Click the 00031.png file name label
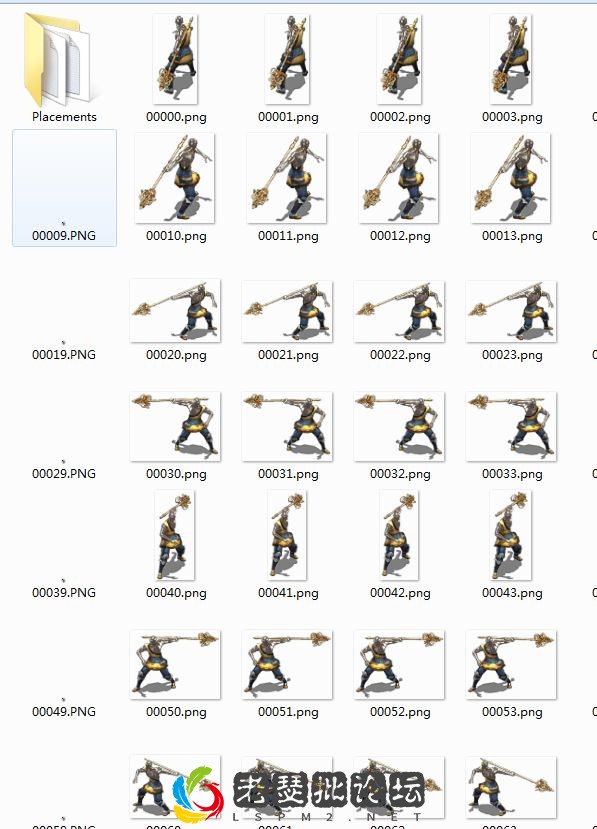The width and height of the screenshot is (597, 829). point(288,474)
